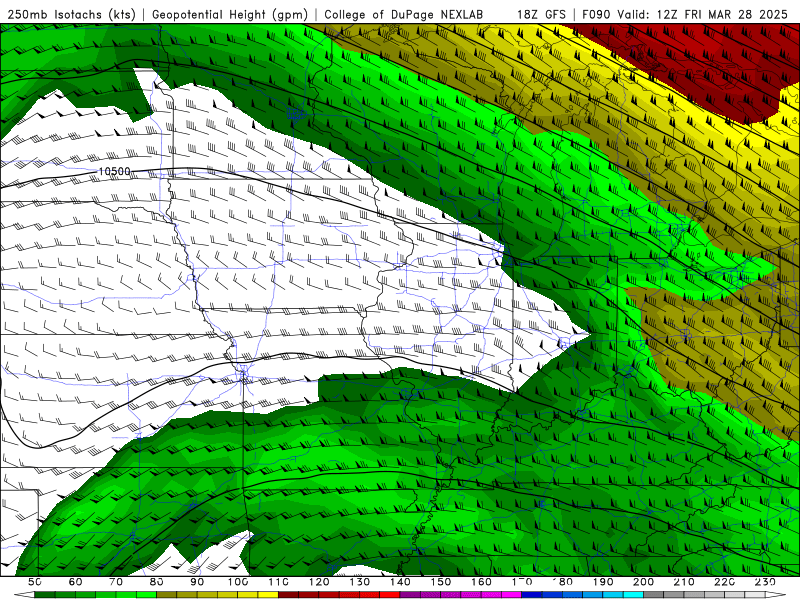This screenshot has width=800, height=600.
Task: Click the "250mb Isotachs (kts)" title text
Action: 71,15
